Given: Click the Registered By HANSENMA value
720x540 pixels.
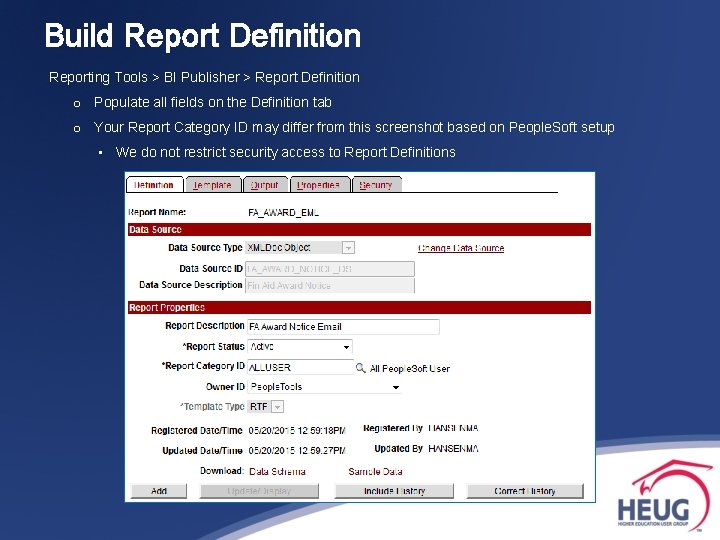Looking at the screenshot, I should 453,428.
